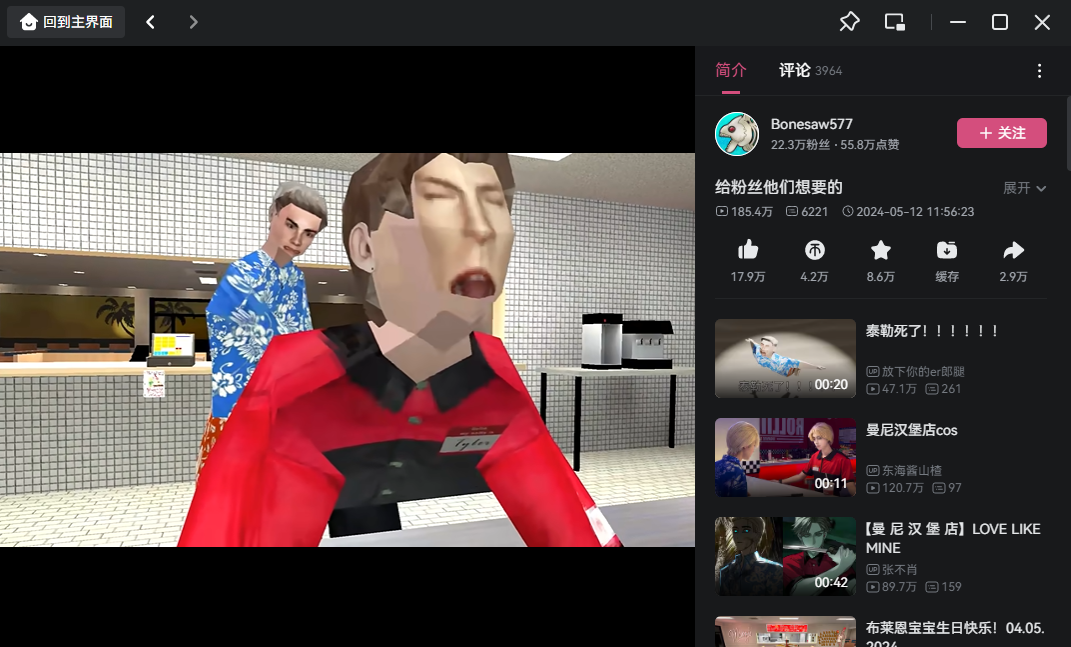Screen dimensions: 1071x647
Task: Return to main interface via 回到主界面
Action: click(x=66, y=22)
